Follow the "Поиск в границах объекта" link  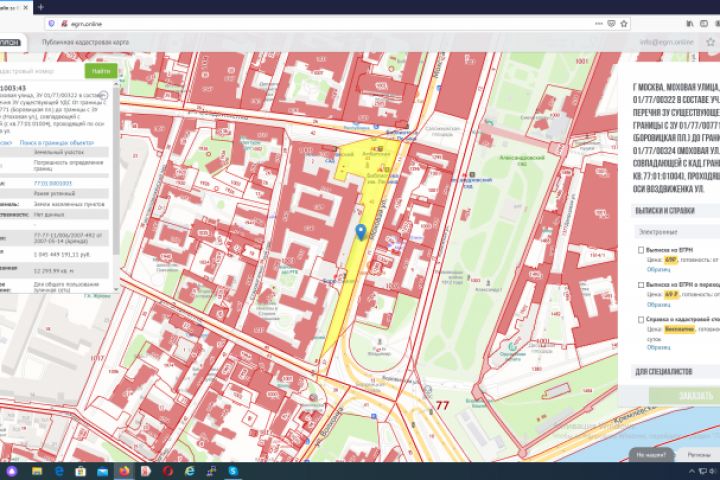pyautogui.click(x=56, y=143)
